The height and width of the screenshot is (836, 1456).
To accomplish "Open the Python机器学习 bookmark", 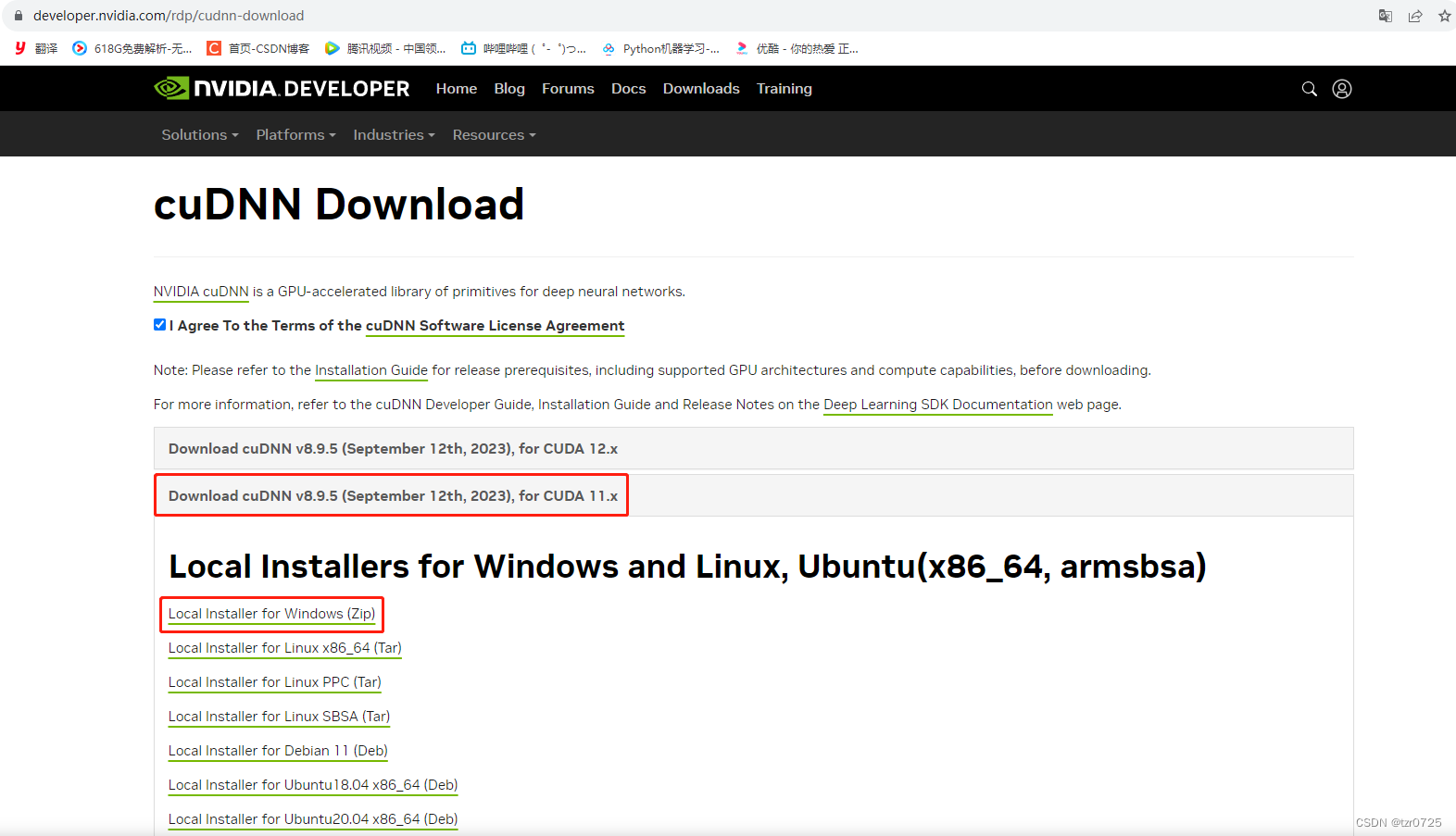I will 660,48.
